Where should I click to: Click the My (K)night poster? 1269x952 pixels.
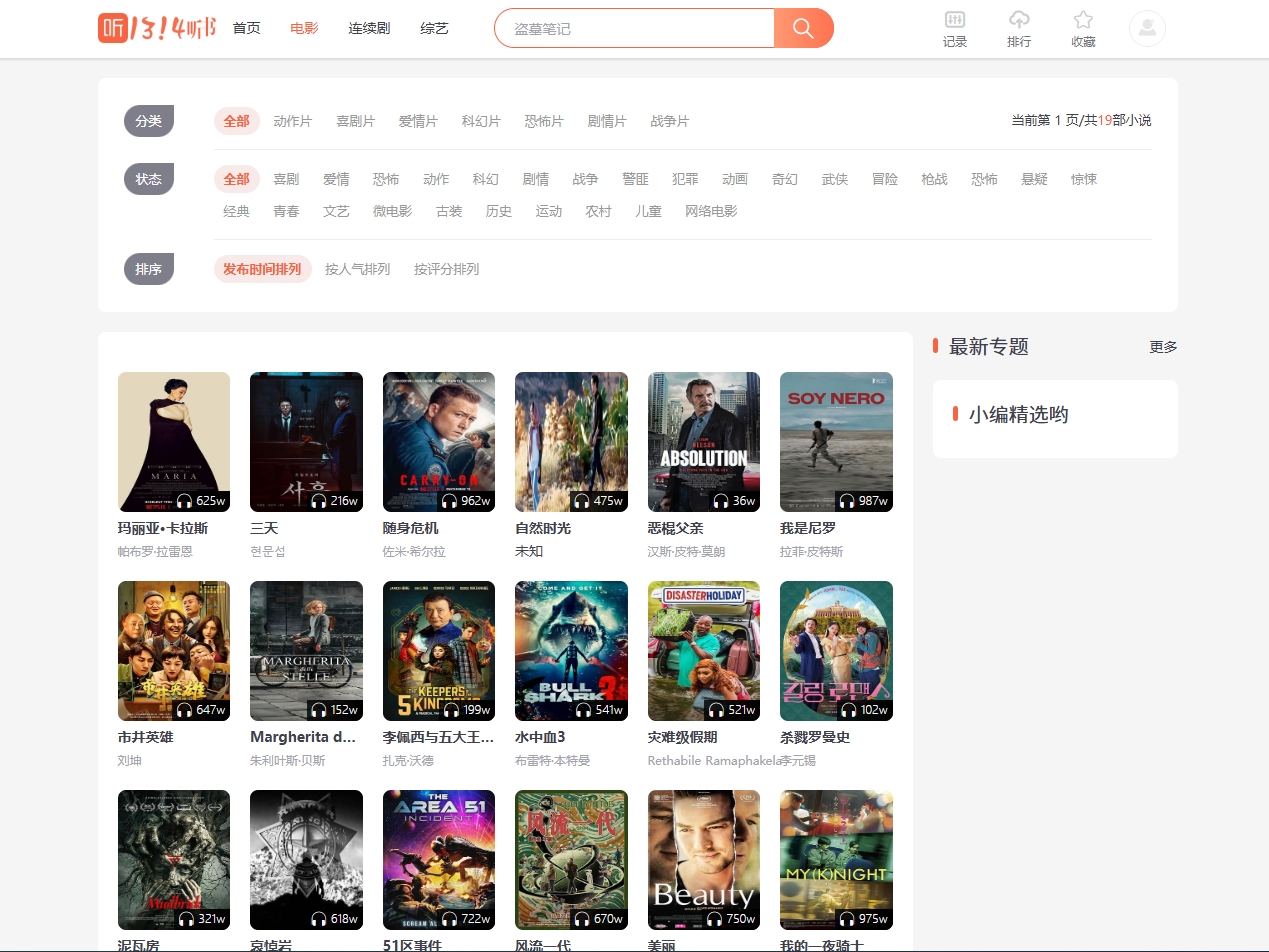point(836,860)
